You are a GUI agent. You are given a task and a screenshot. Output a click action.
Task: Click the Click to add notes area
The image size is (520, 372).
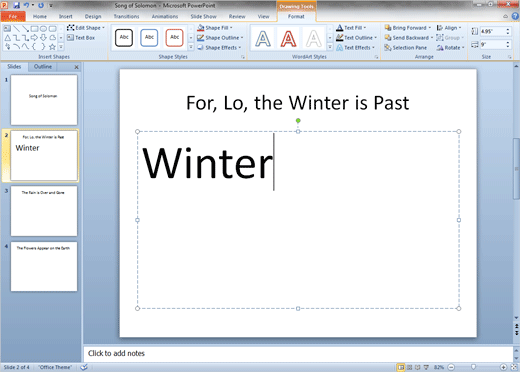(x=298, y=353)
